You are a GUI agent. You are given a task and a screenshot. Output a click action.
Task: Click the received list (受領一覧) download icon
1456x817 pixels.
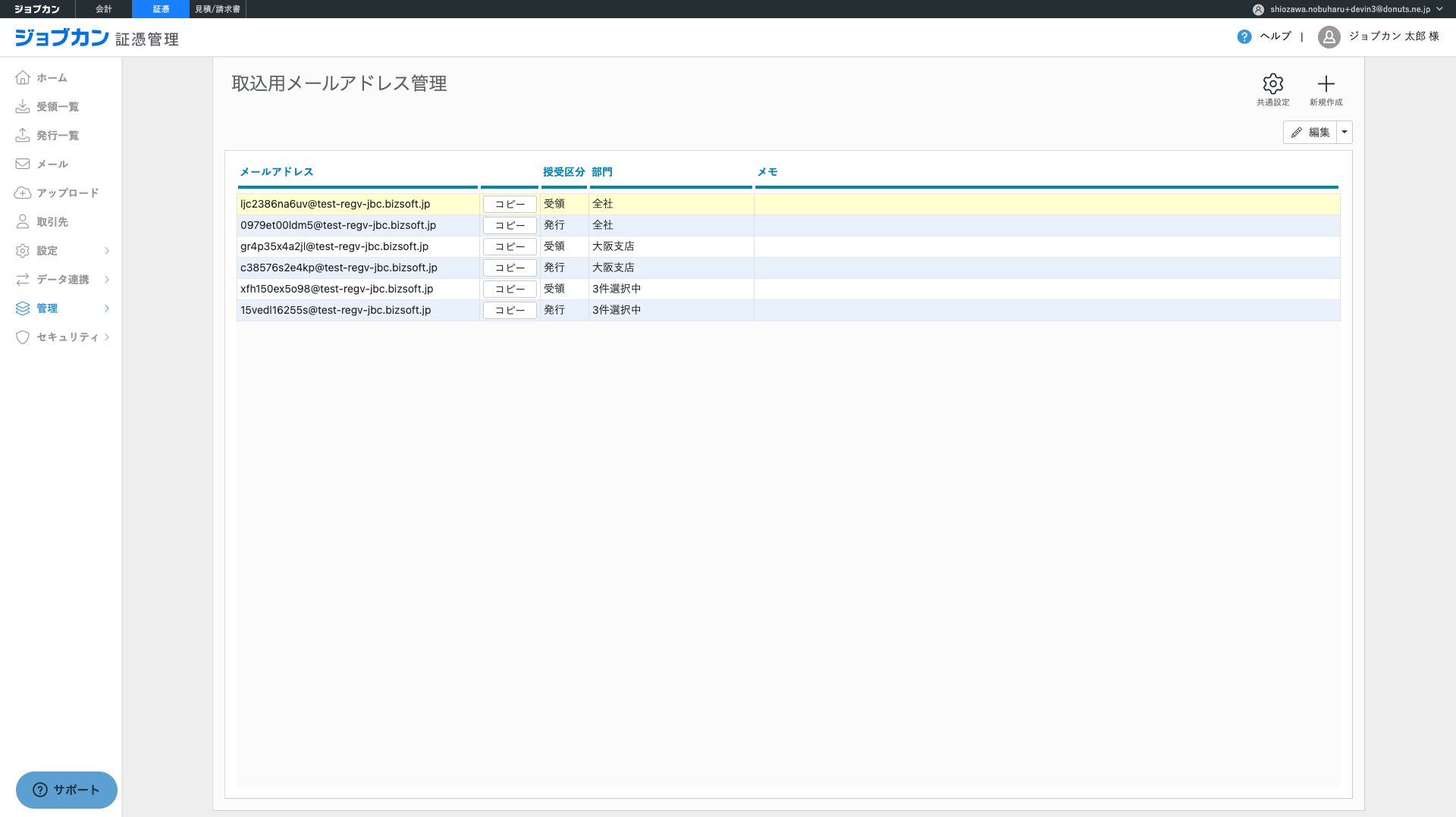tap(23, 106)
